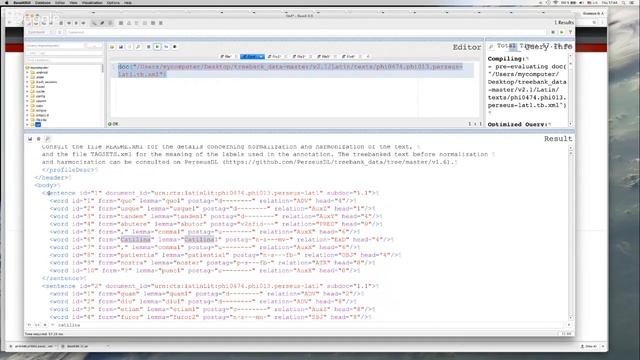Open the Options menu

point(113,2)
